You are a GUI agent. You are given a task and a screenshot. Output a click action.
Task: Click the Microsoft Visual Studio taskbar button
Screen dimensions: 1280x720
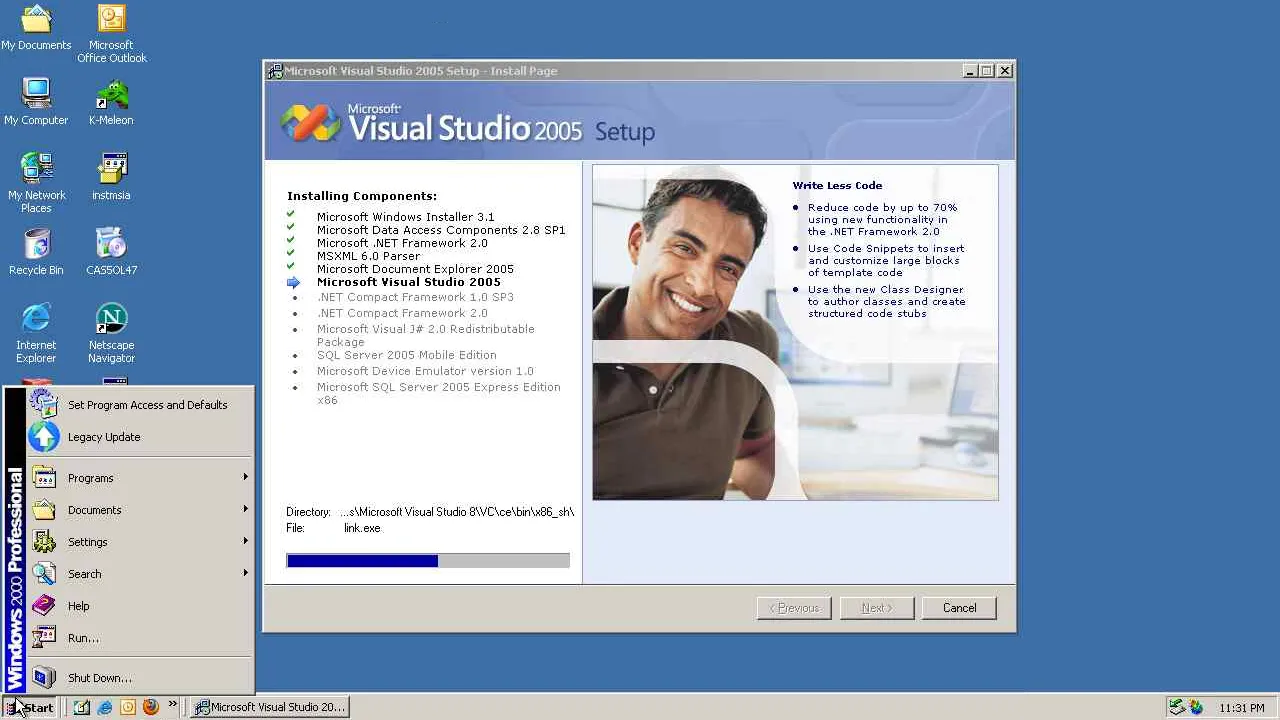point(270,707)
